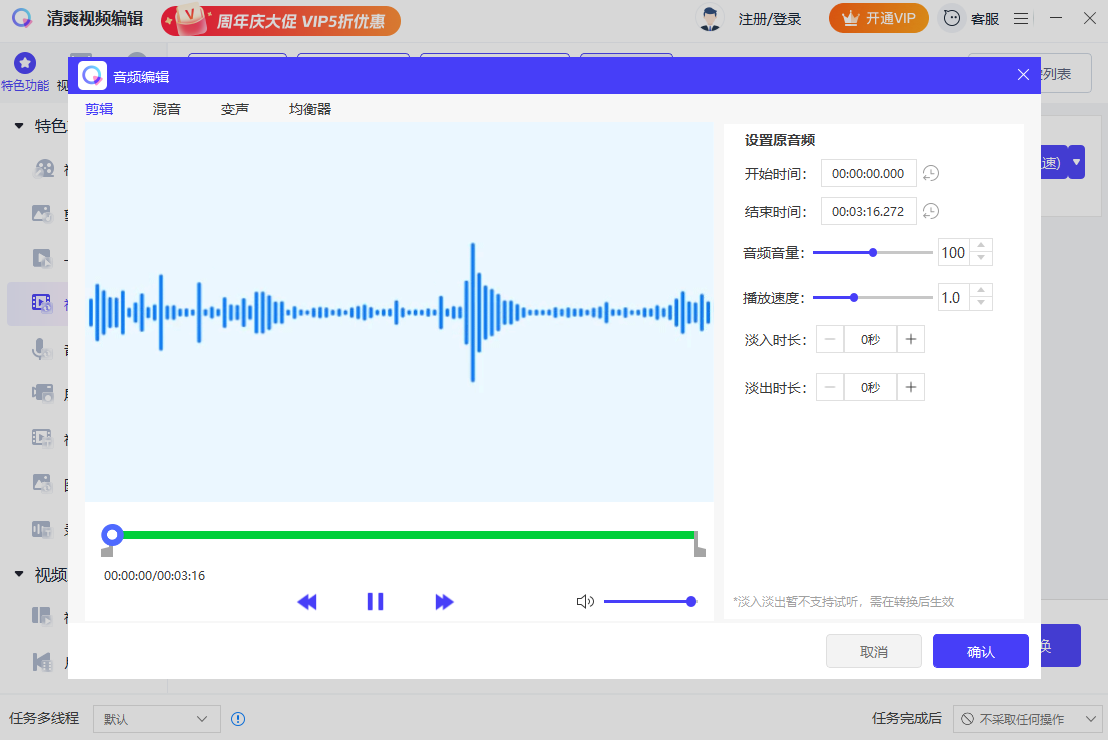Switch to the 混音 tab
Viewport: 1108px width, 740px height.
click(166, 108)
